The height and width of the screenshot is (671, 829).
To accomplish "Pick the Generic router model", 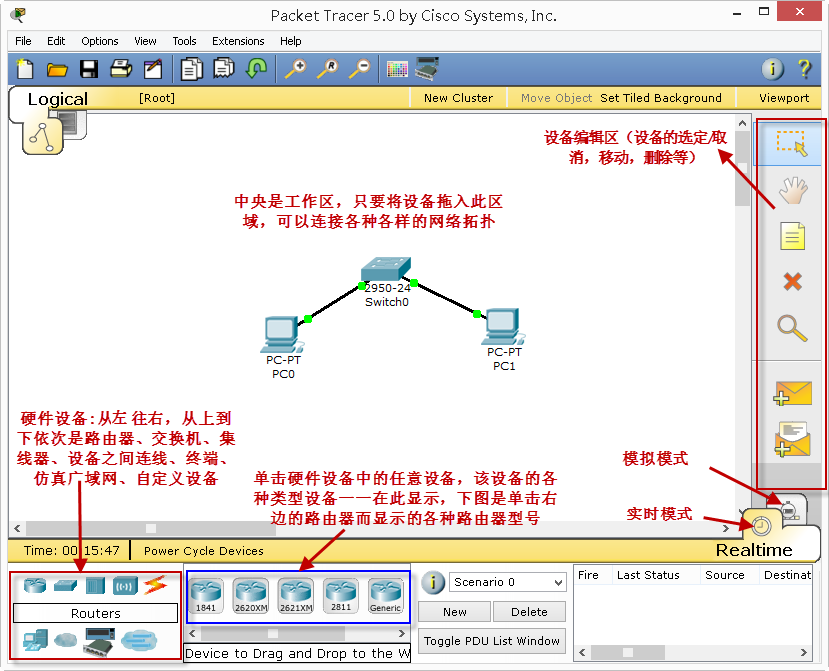I will point(385,595).
